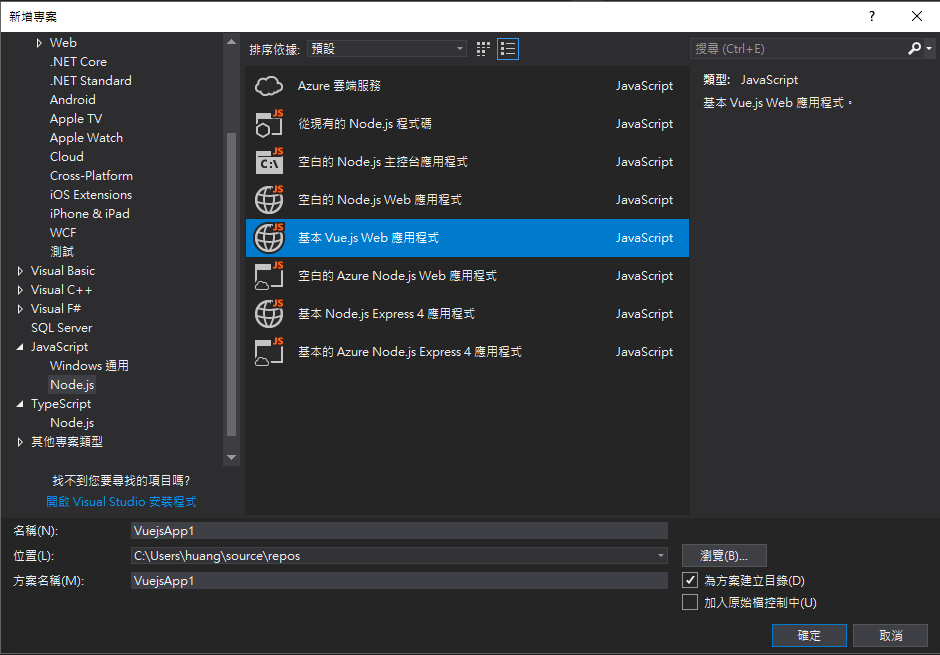The height and width of the screenshot is (655, 940).
Task: Select 測試 category
Action: (x=62, y=252)
